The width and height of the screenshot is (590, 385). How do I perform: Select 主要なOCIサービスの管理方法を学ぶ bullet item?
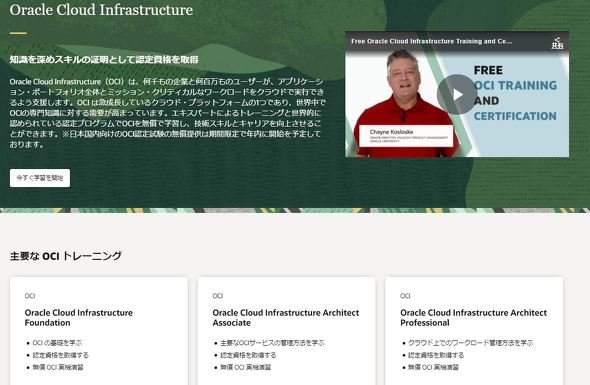coord(272,343)
